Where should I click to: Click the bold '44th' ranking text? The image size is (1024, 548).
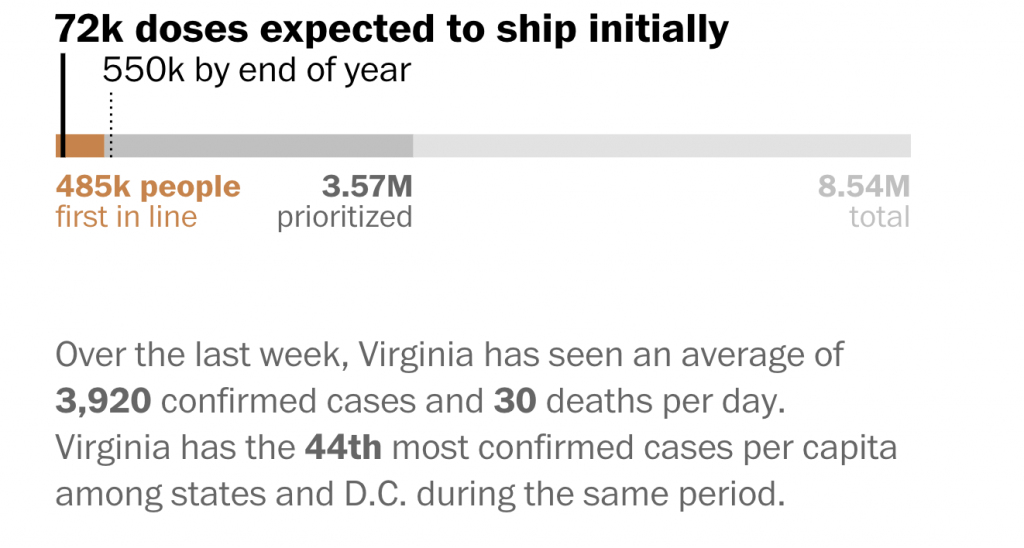pos(343,447)
